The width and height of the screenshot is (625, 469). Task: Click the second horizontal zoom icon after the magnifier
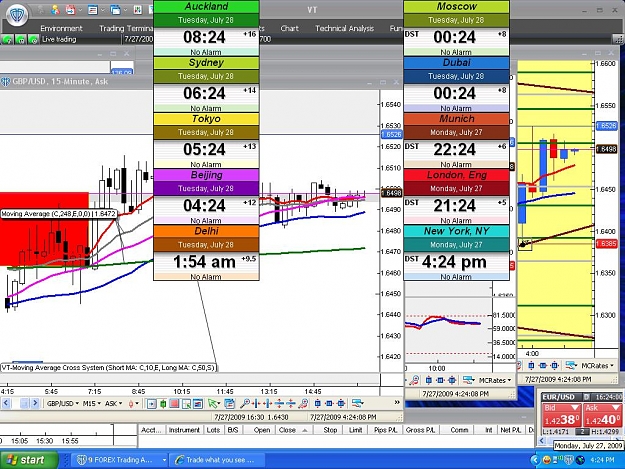tap(267, 404)
